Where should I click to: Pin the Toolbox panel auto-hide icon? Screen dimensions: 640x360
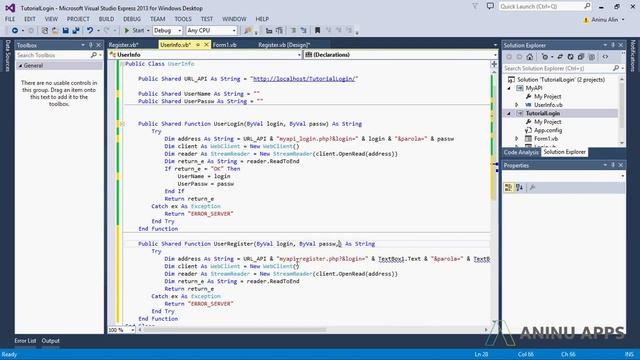click(91, 45)
